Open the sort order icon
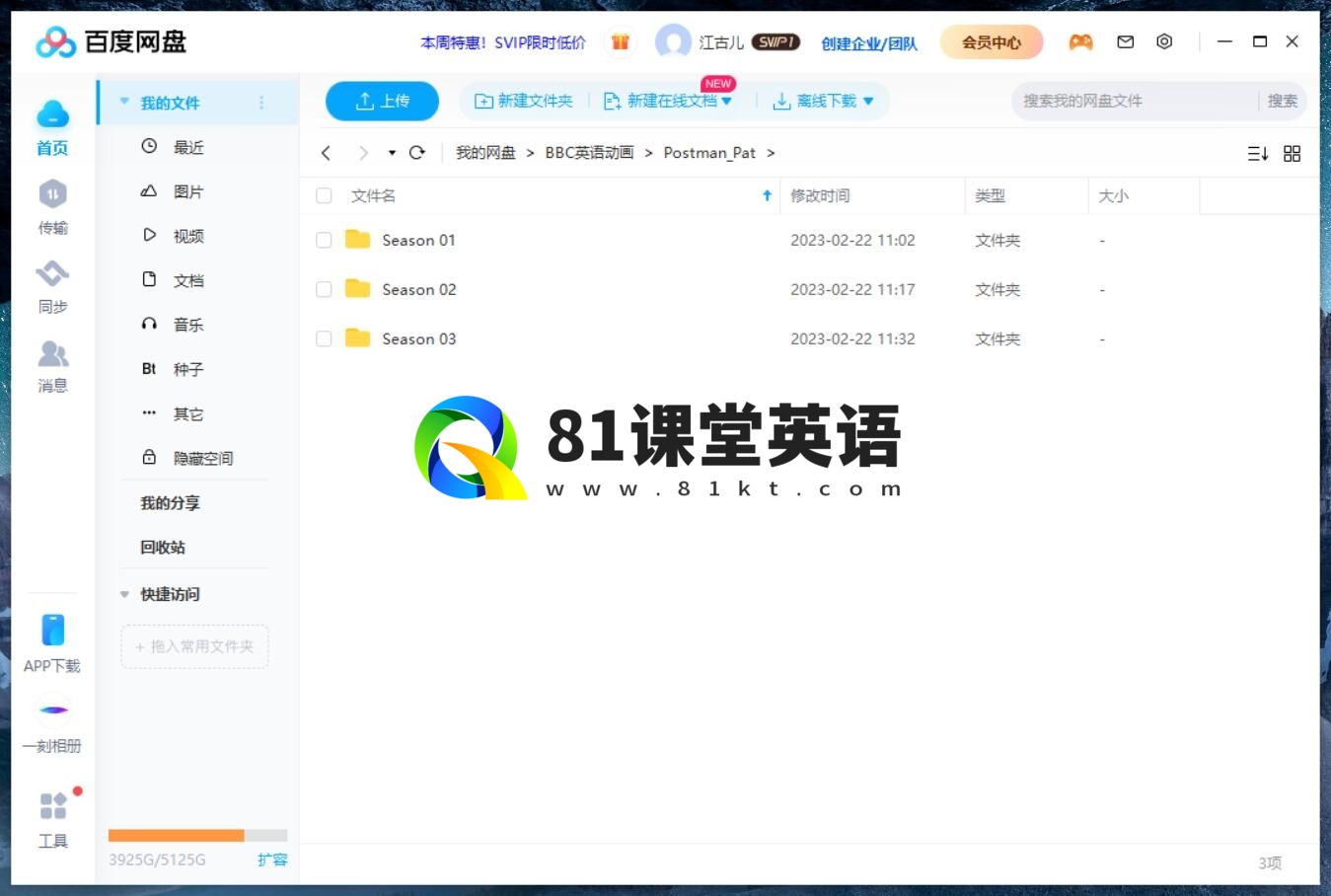 (x=1258, y=153)
